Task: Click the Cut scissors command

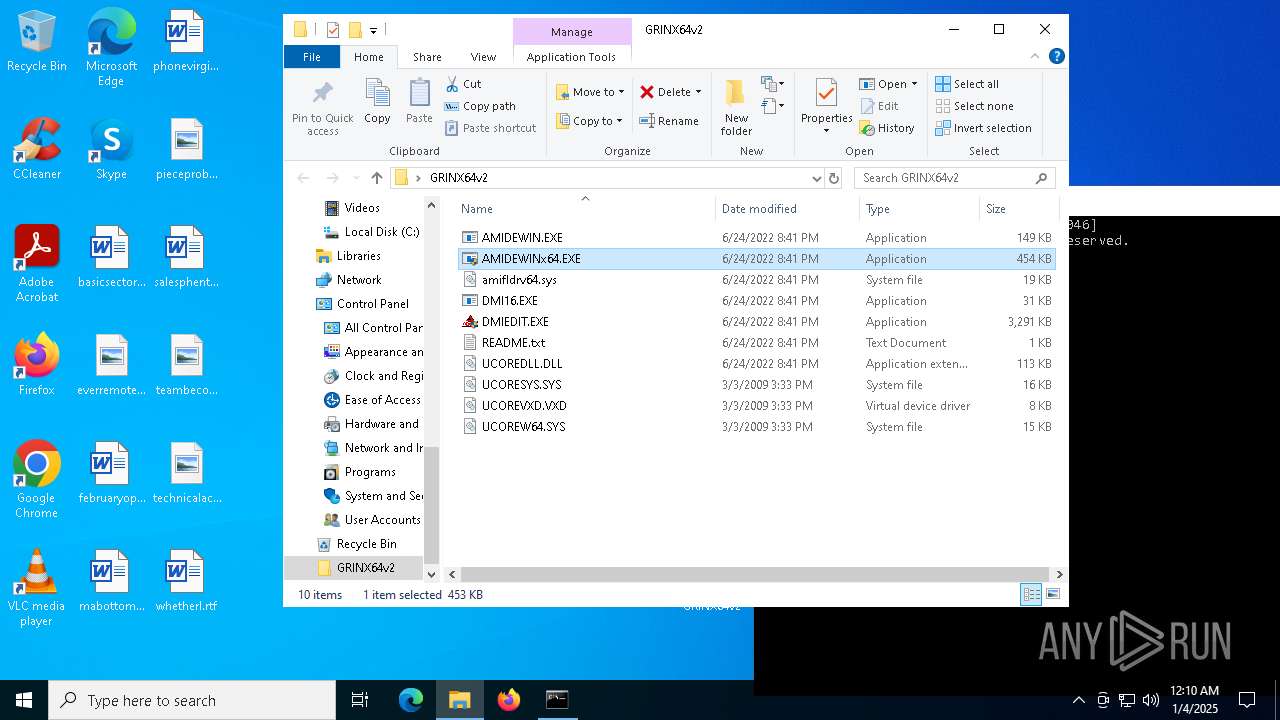Action: coord(463,84)
